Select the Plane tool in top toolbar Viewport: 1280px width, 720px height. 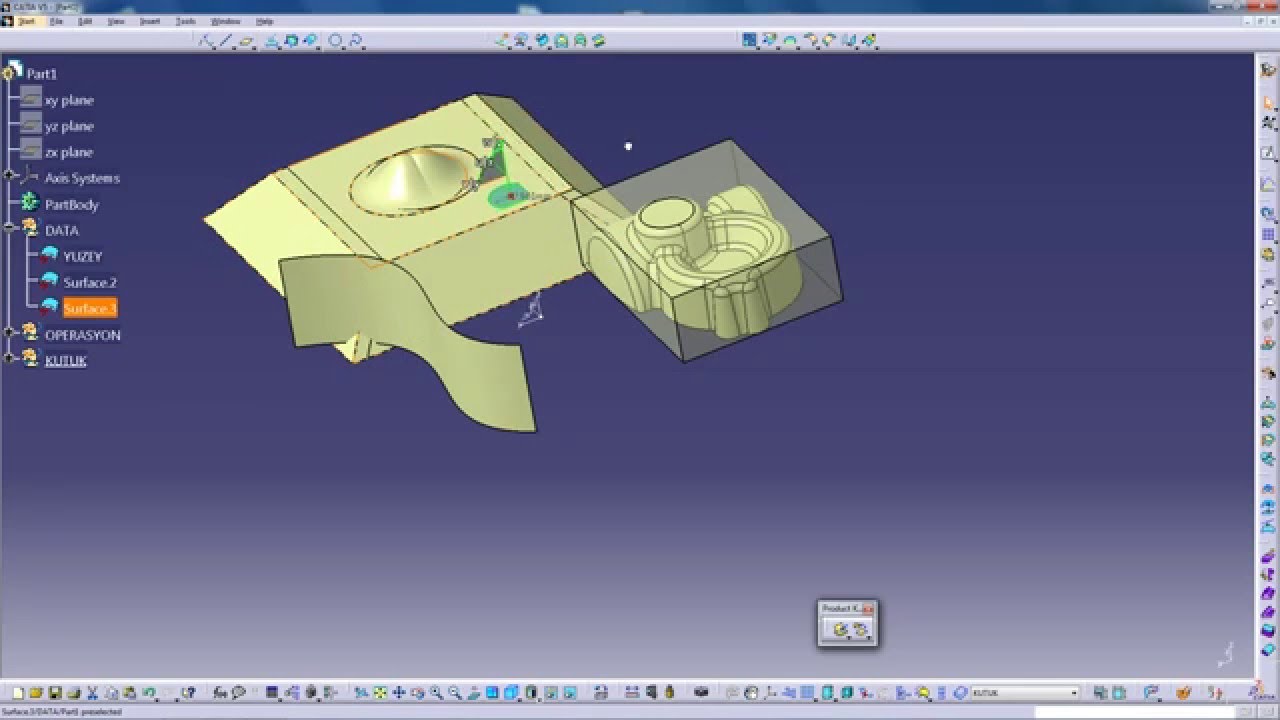click(246, 41)
